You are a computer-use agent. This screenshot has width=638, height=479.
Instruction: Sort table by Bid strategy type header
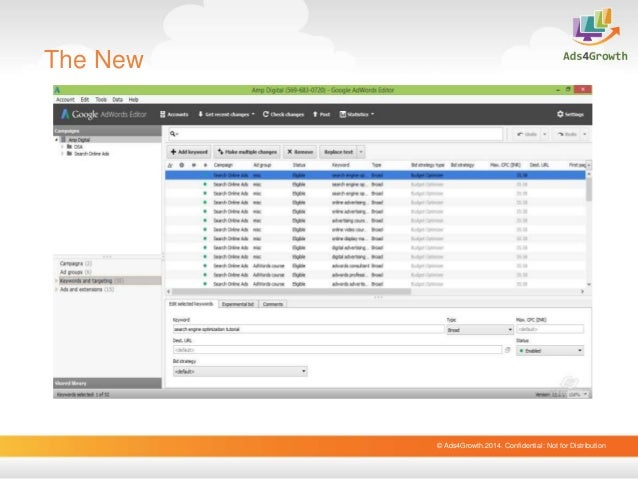coord(428,165)
